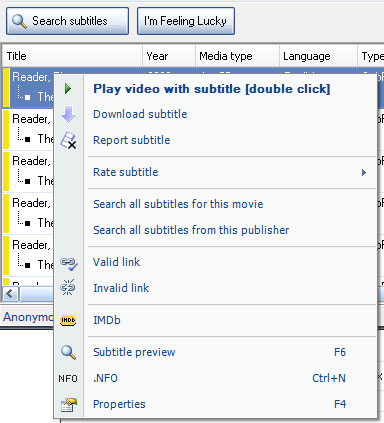Viewport: 384px width, 423px height.
Task: Open the .NFO menu entry
Action: coord(216,378)
